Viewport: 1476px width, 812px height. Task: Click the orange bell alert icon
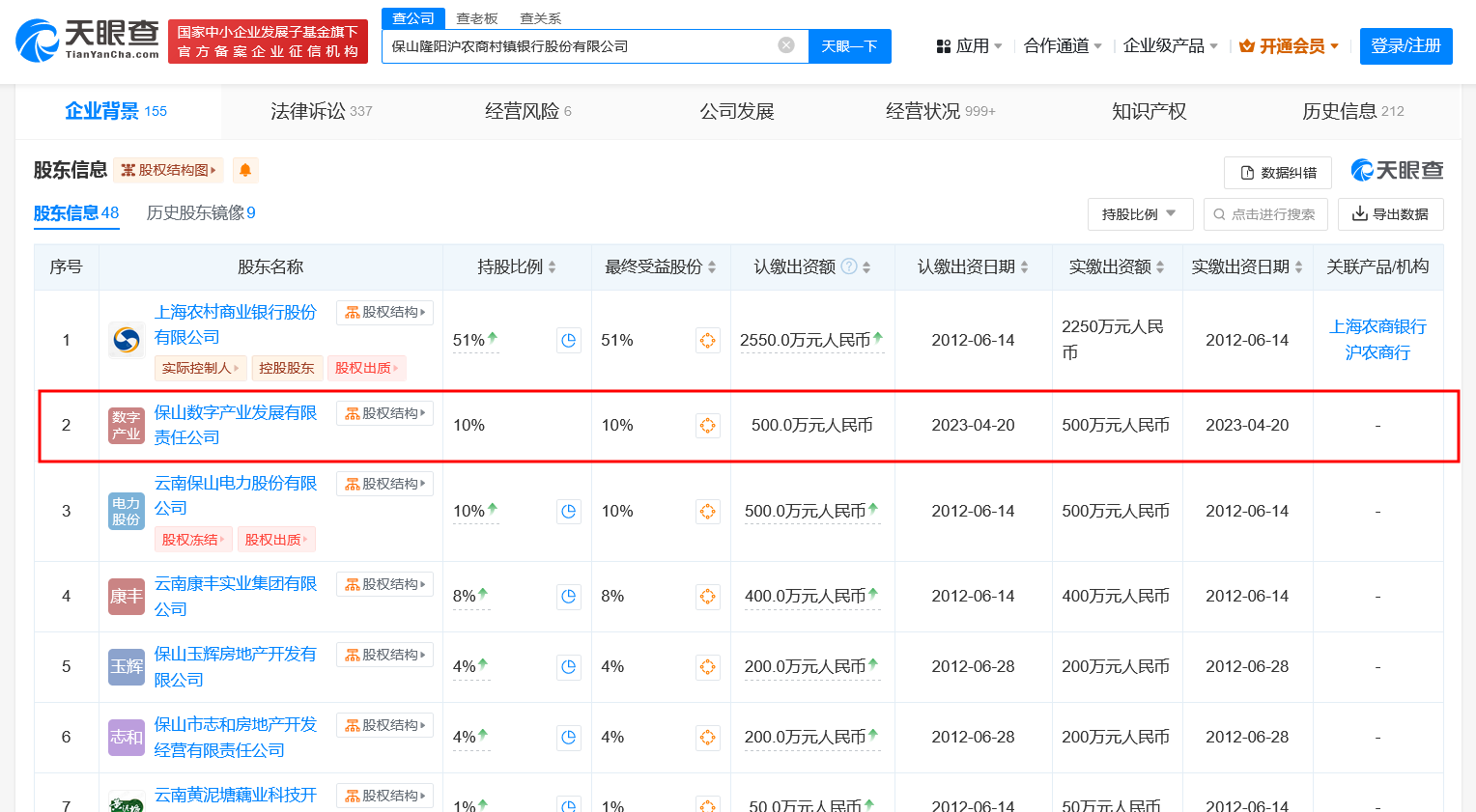click(x=245, y=171)
